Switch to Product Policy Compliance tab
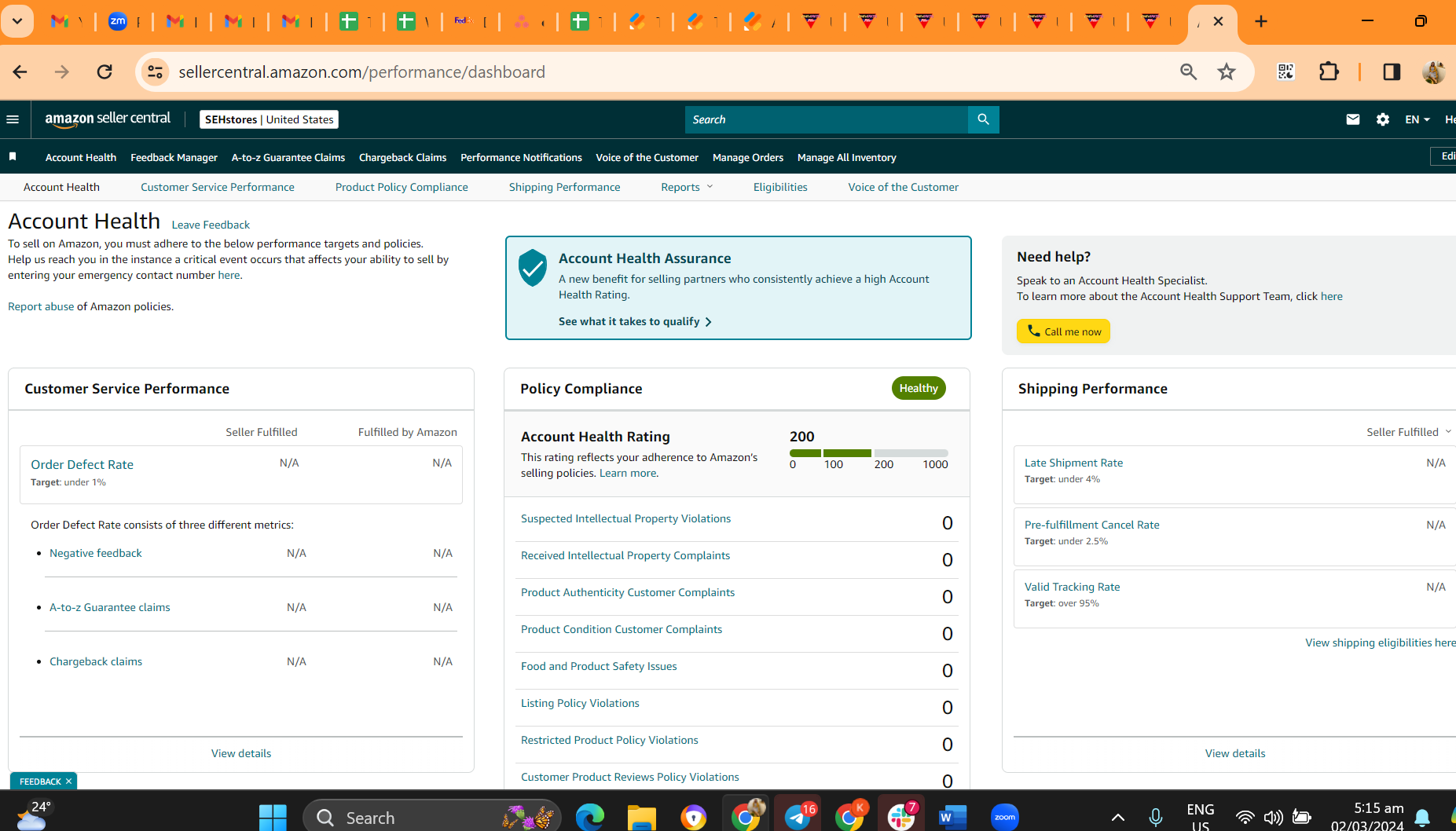This screenshot has height=831, width=1456. [402, 187]
